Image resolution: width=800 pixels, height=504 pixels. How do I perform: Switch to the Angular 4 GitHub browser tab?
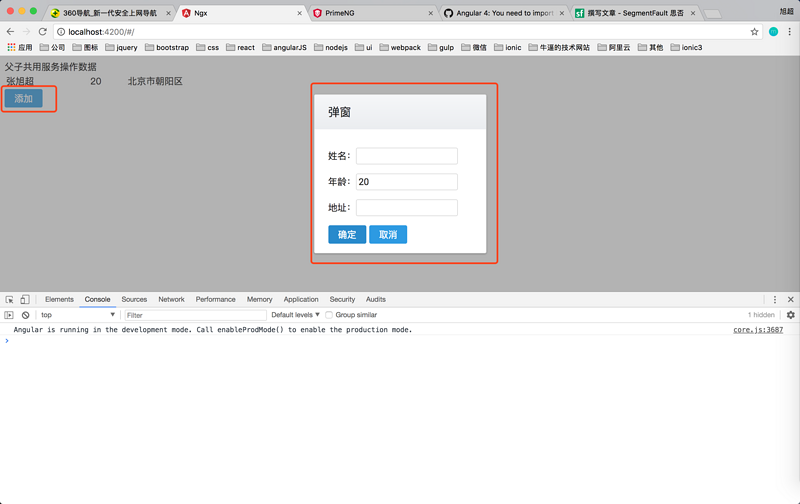pyautogui.click(x=504, y=13)
